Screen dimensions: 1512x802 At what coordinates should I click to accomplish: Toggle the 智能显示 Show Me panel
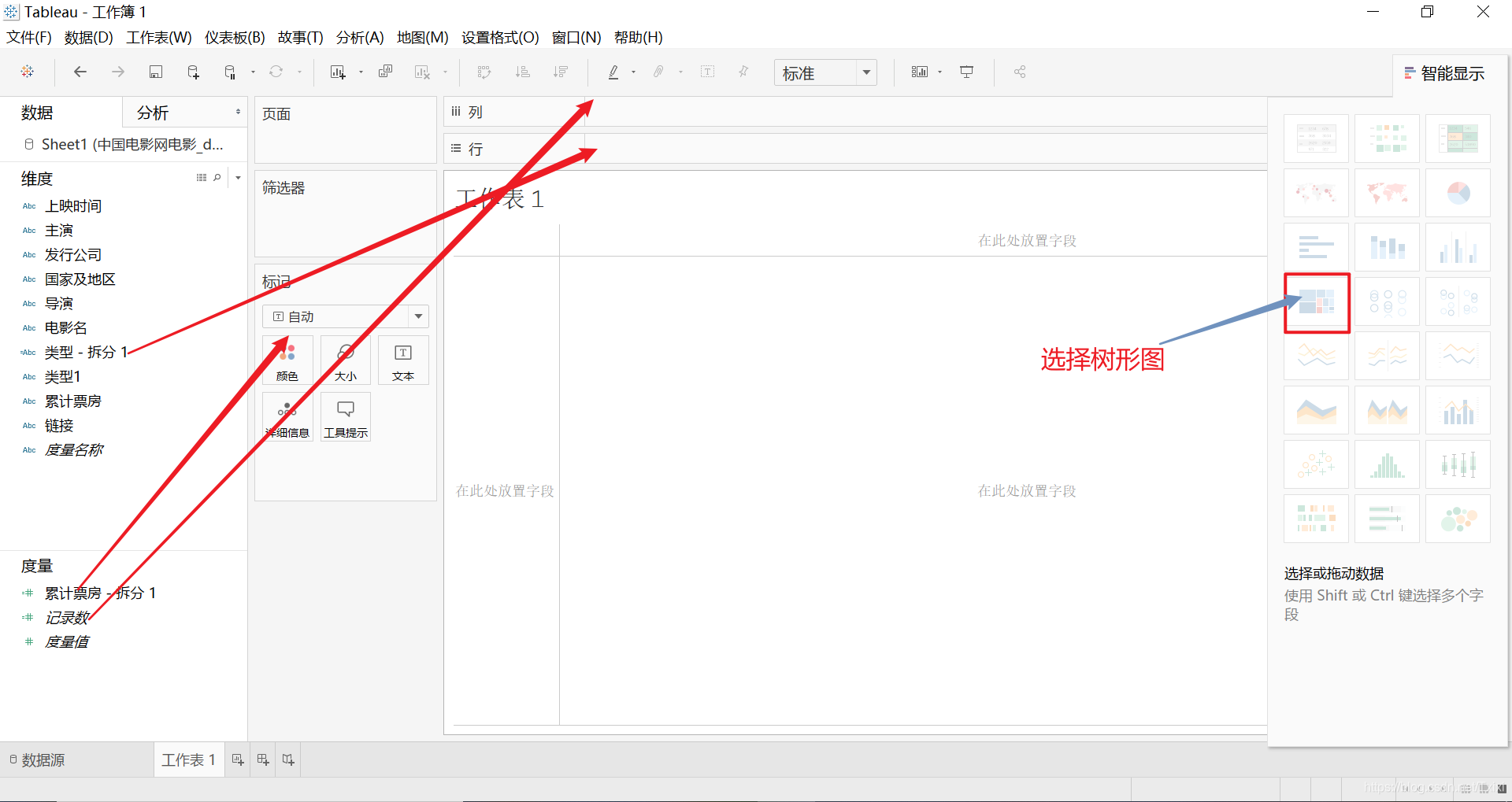click(x=1444, y=74)
